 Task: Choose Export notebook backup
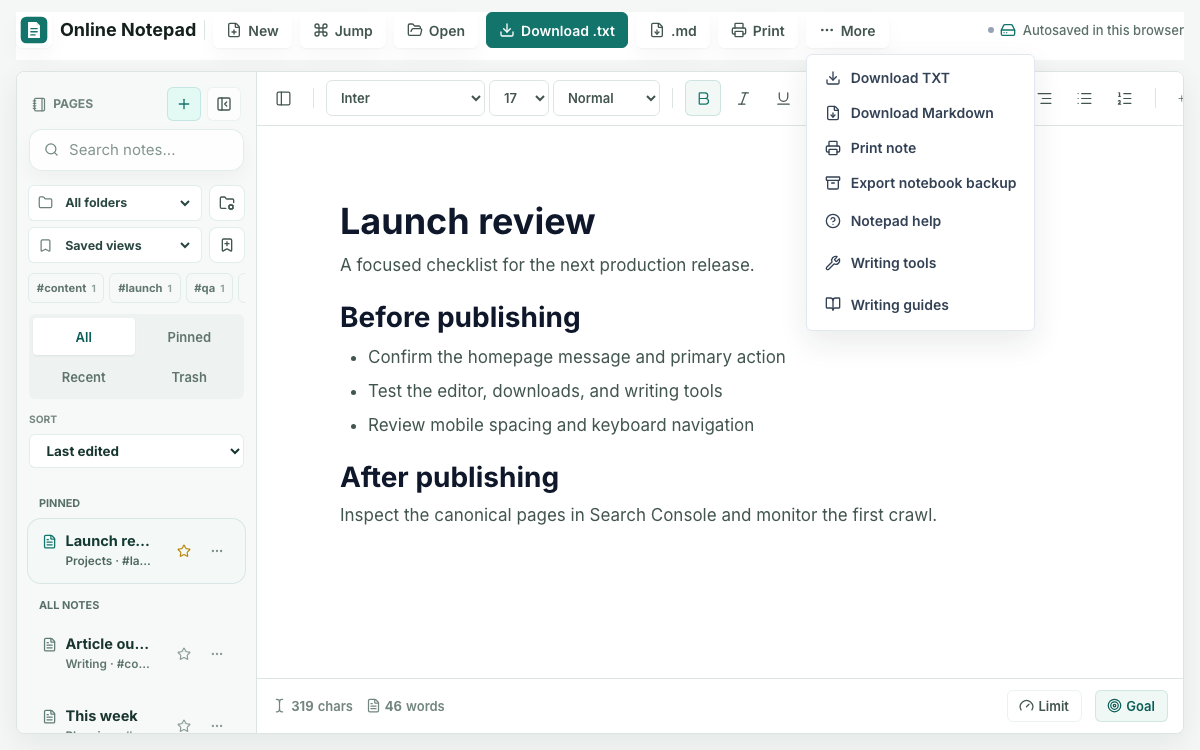[x=920, y=183]
